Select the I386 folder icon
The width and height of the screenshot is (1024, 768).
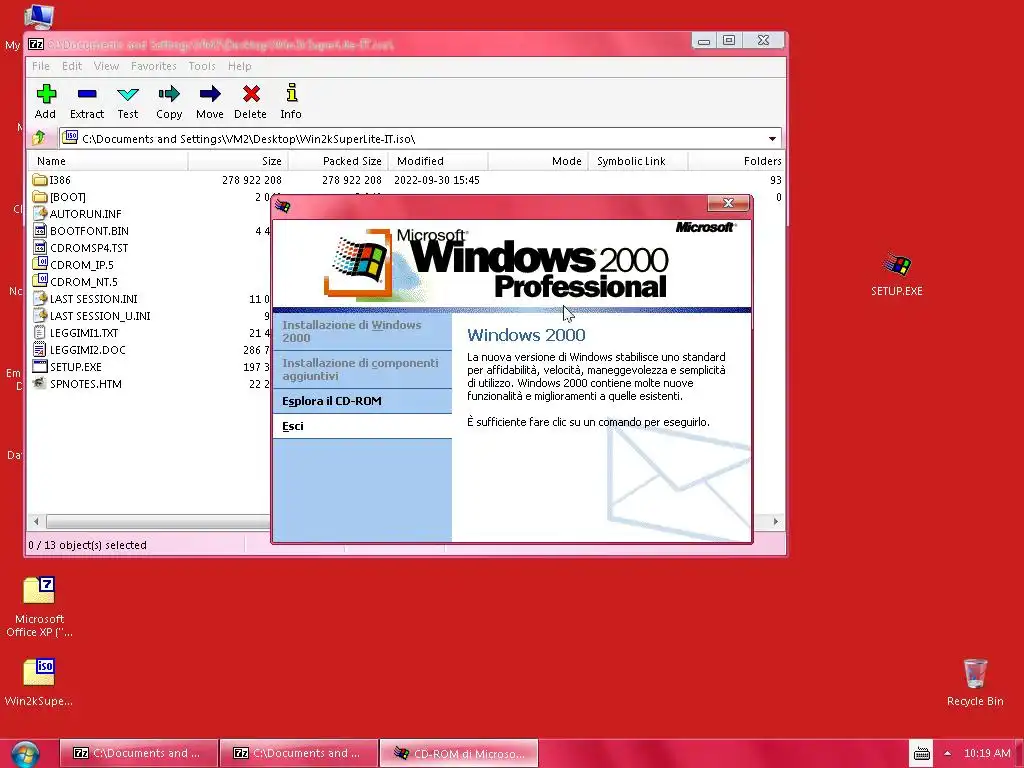(40, 180)
